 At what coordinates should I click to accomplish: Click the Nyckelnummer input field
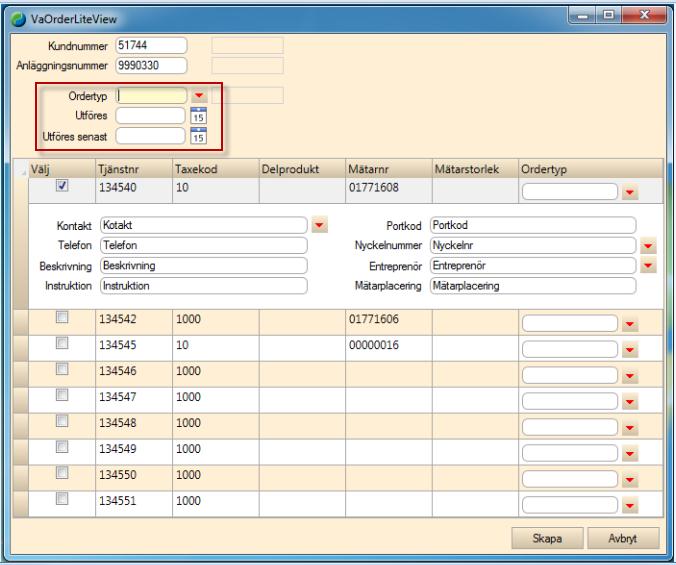(533, 245)
